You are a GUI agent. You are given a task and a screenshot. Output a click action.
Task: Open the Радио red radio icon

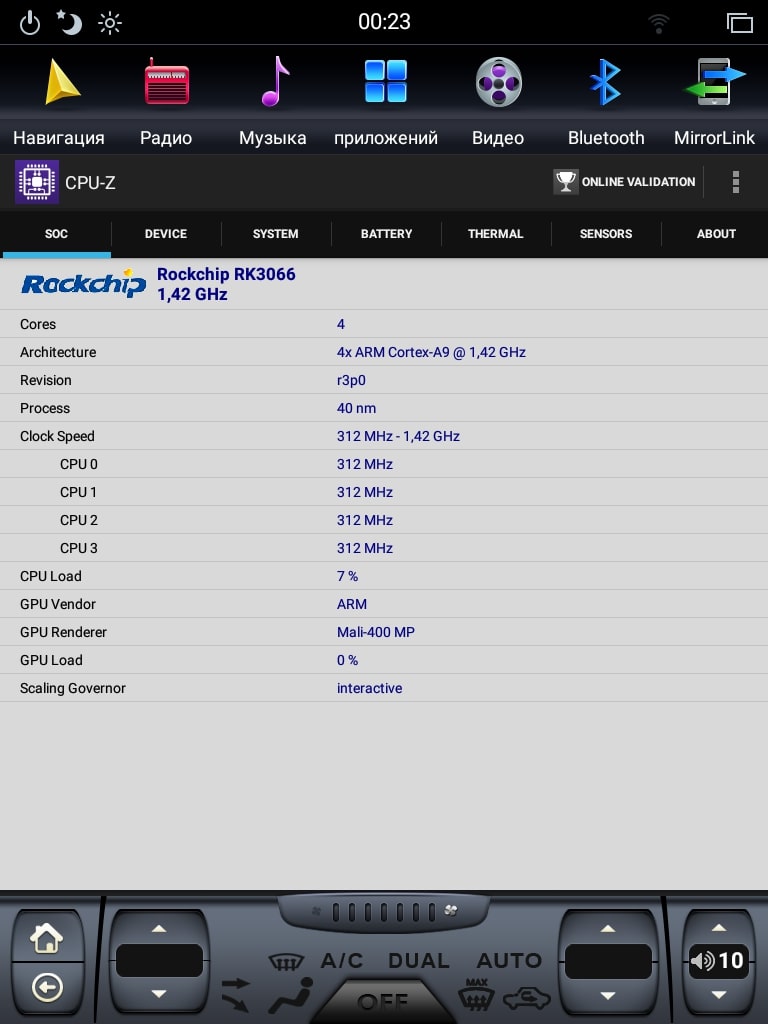pos(167,82)
